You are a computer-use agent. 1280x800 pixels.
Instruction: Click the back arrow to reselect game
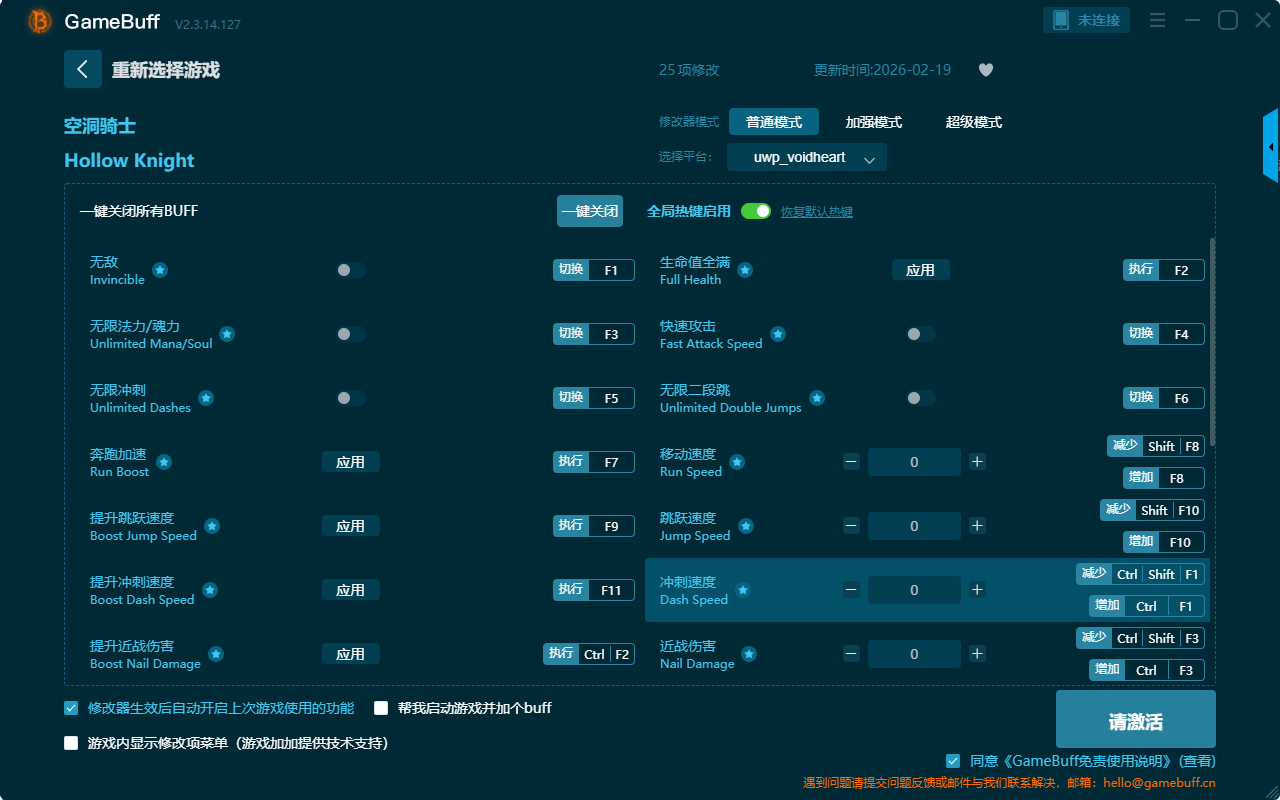tap(83, 69)
